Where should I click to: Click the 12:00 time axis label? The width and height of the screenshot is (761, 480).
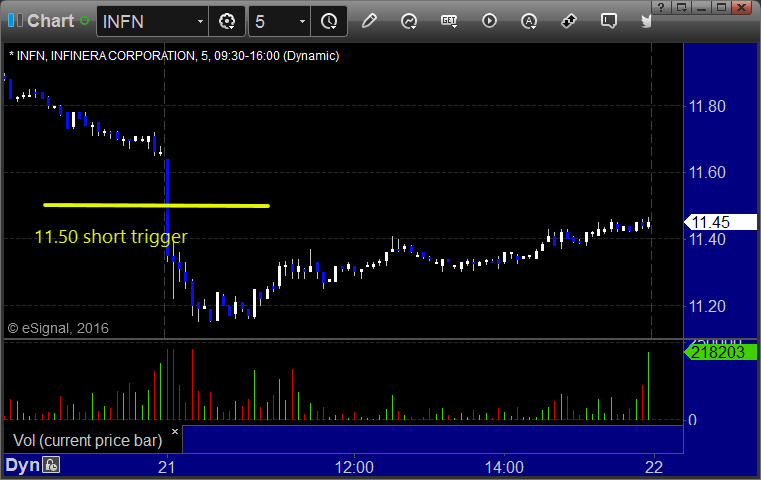[x=354, y=467]
